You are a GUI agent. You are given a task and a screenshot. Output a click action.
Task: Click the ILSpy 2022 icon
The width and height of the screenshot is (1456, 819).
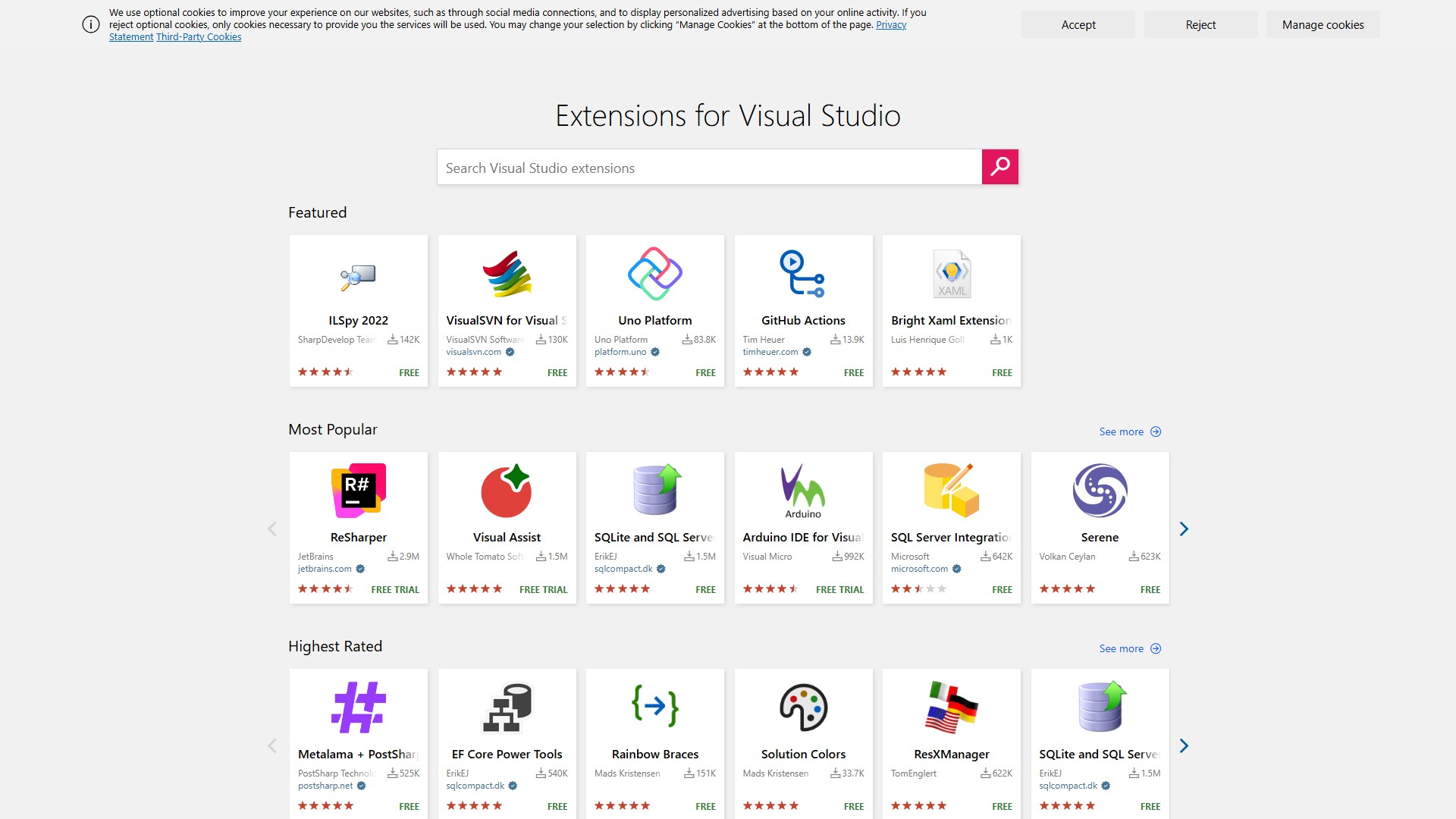tap(358, 276)
